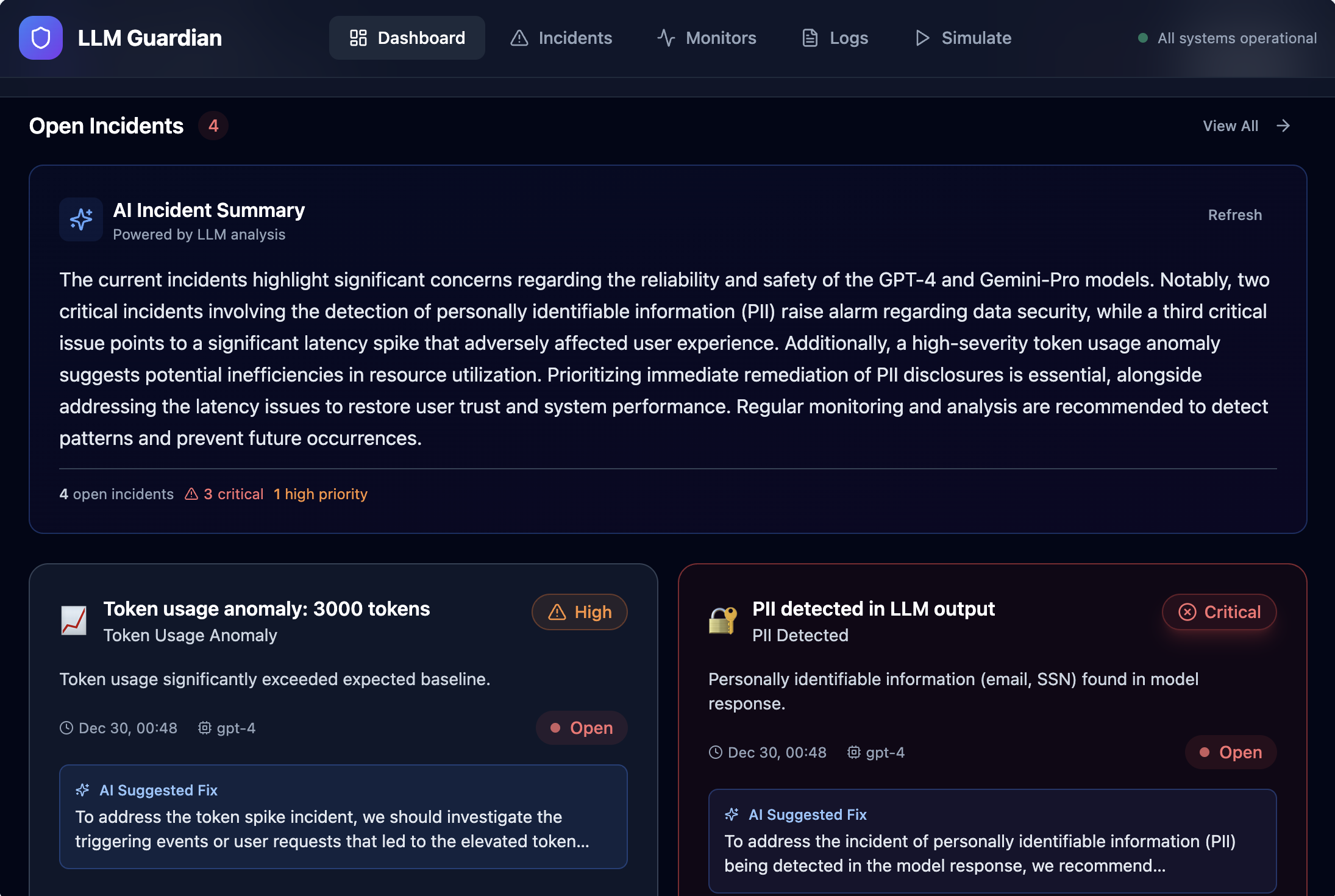Click the AI Incident Summary sparkle icon
Screen dimensions: 1335x896
click(x=81, y=219)
